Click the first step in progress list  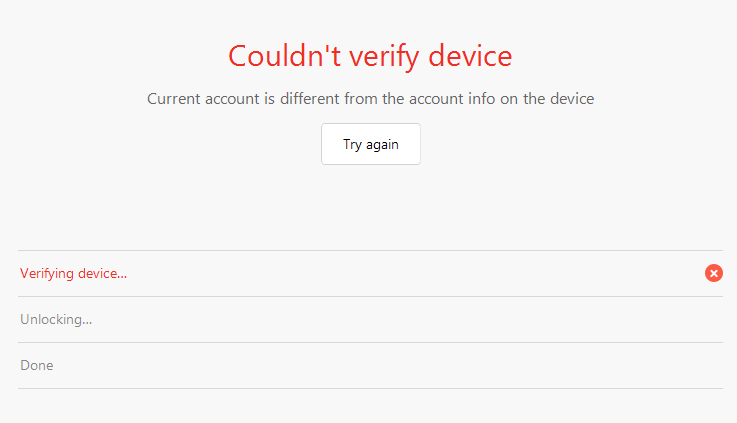[x=73, y=273]
